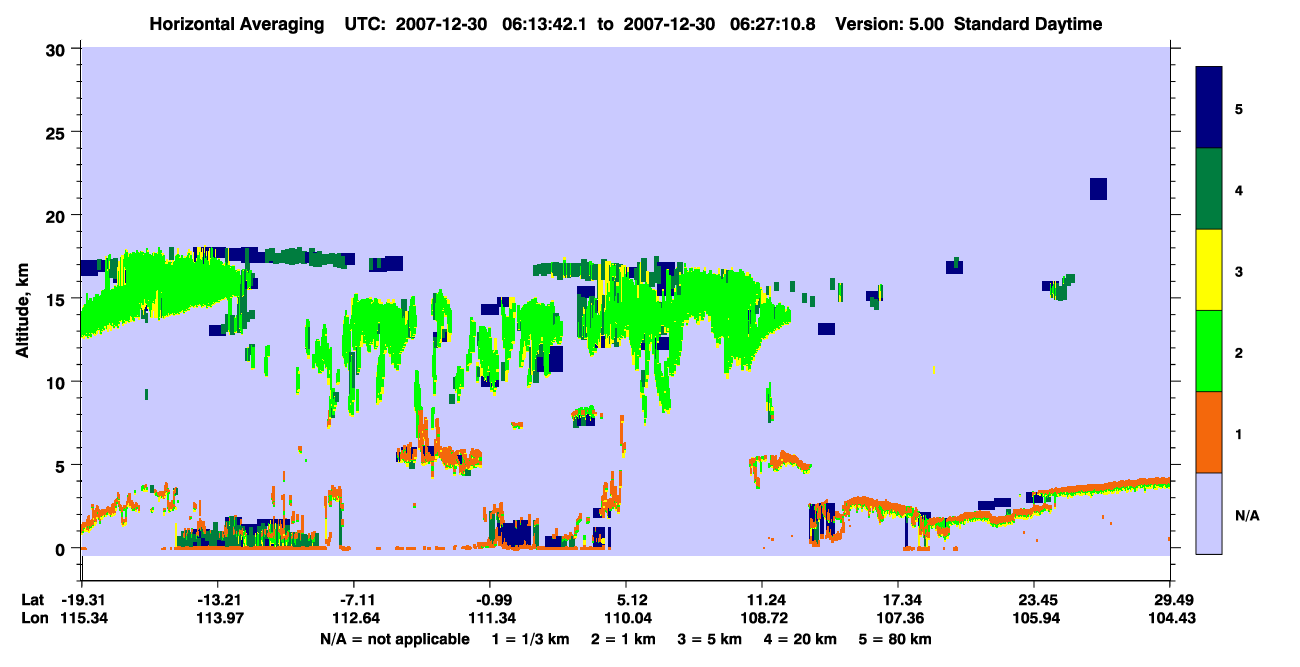Image resolution: width=1300 pixels, height=667 pixels.
Task: Click the longitude value 112.64
Action: 354,618
